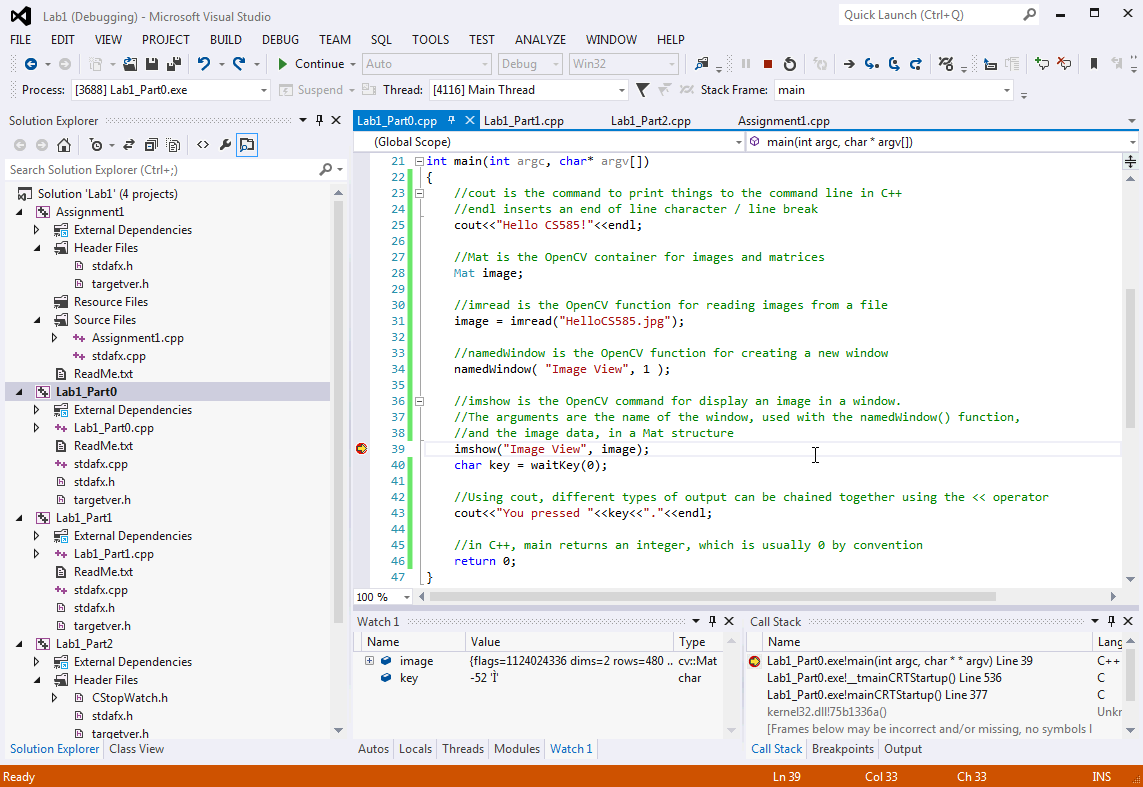Open the DEBUG menu
Screen dimensions: 1143x787
[x=280, y=39]
